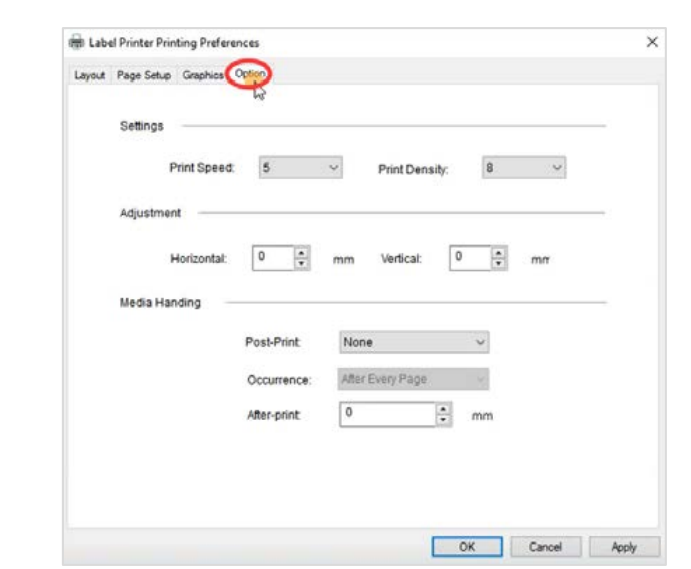Confirm settings with the OK button
691x569 pixels.
tap(467, 547)
